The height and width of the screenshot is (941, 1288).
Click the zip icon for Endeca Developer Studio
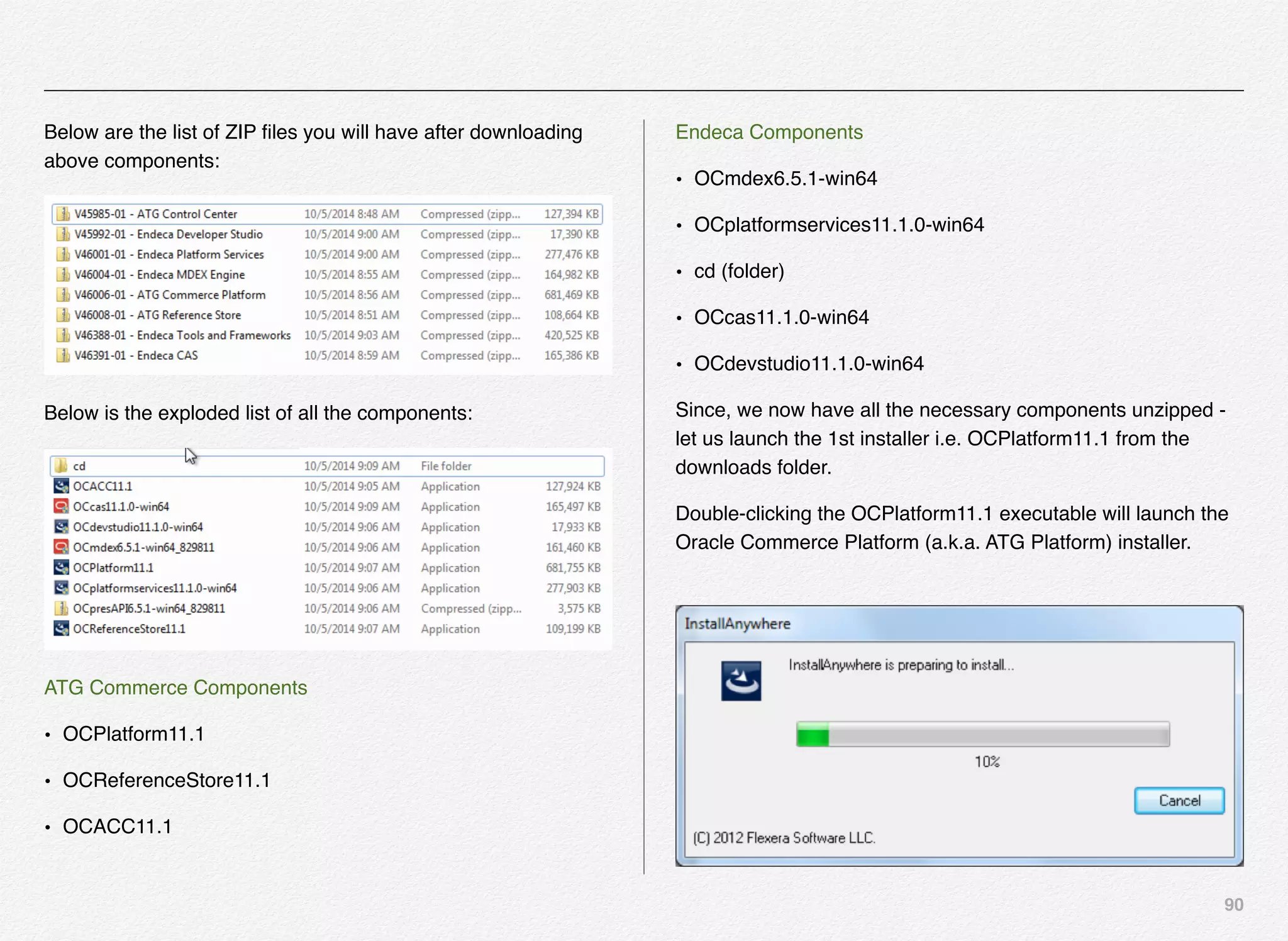(63, 235)
